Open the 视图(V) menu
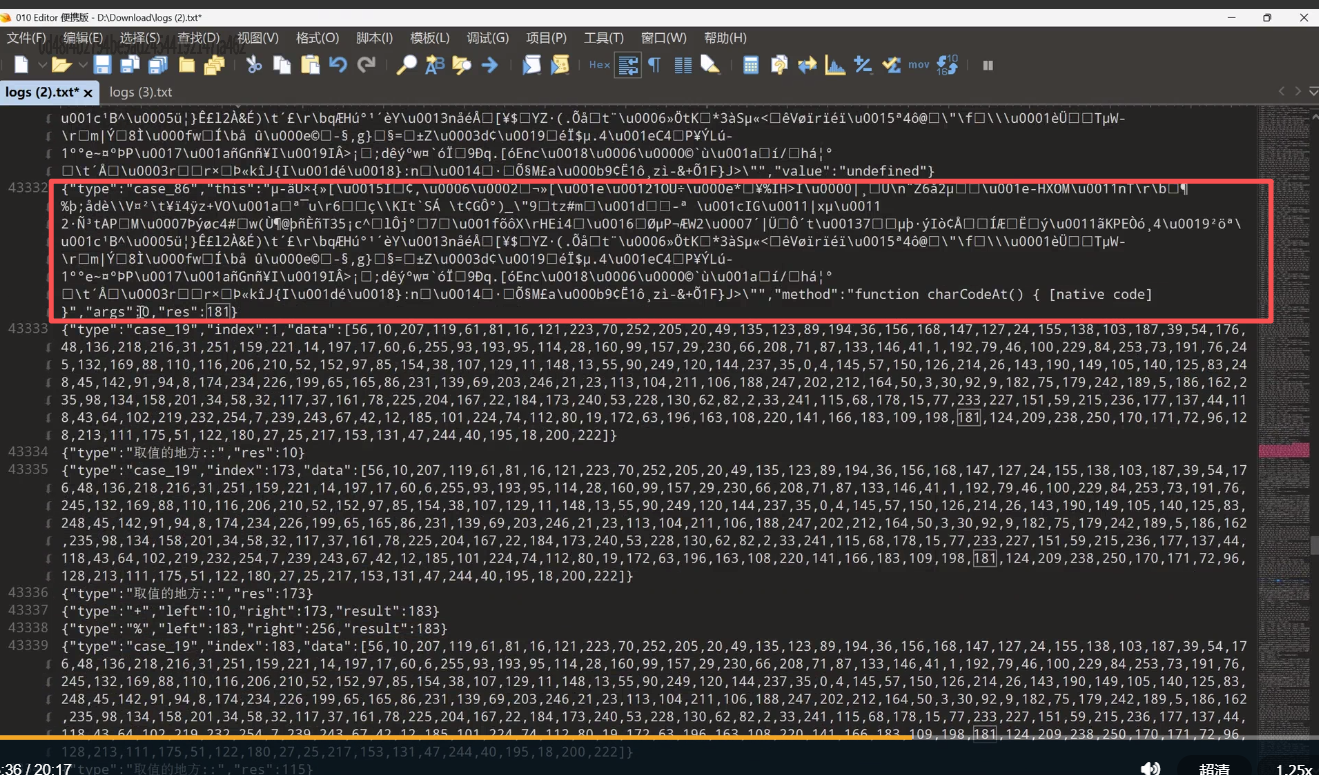This screenshot has width=1319, height=775. 258,38
